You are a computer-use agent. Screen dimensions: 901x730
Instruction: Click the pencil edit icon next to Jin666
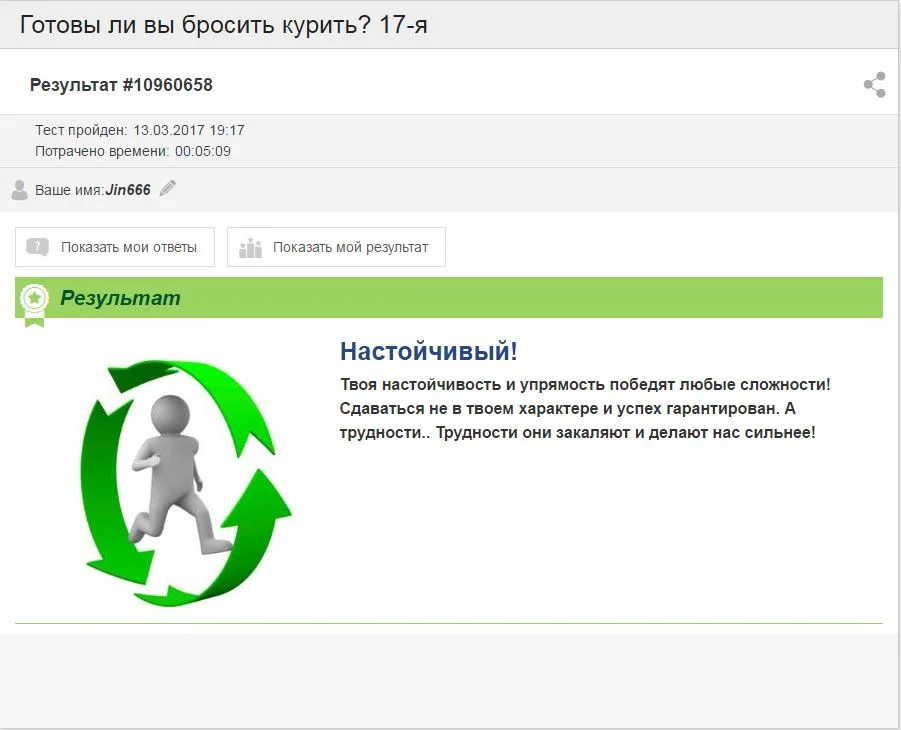(168, 188)
